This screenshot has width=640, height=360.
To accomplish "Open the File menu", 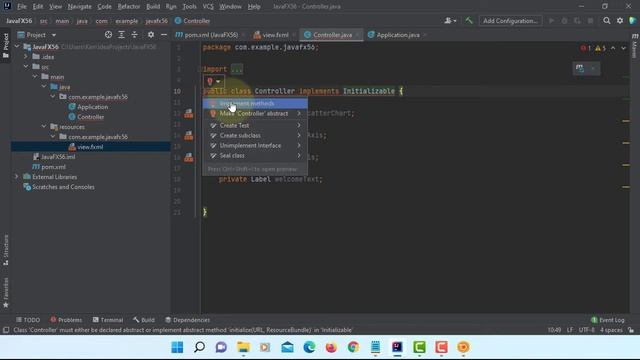I will coord(22,7).
